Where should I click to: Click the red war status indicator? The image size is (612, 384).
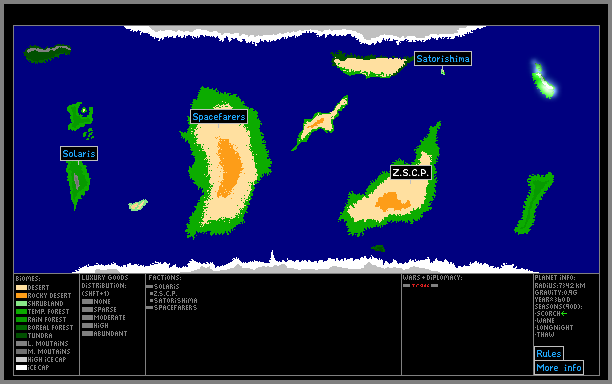(420, 286)
